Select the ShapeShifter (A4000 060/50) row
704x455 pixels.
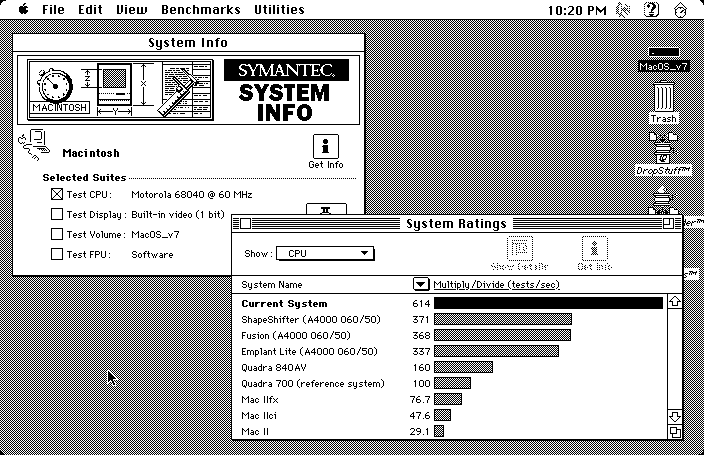[449, 319]
